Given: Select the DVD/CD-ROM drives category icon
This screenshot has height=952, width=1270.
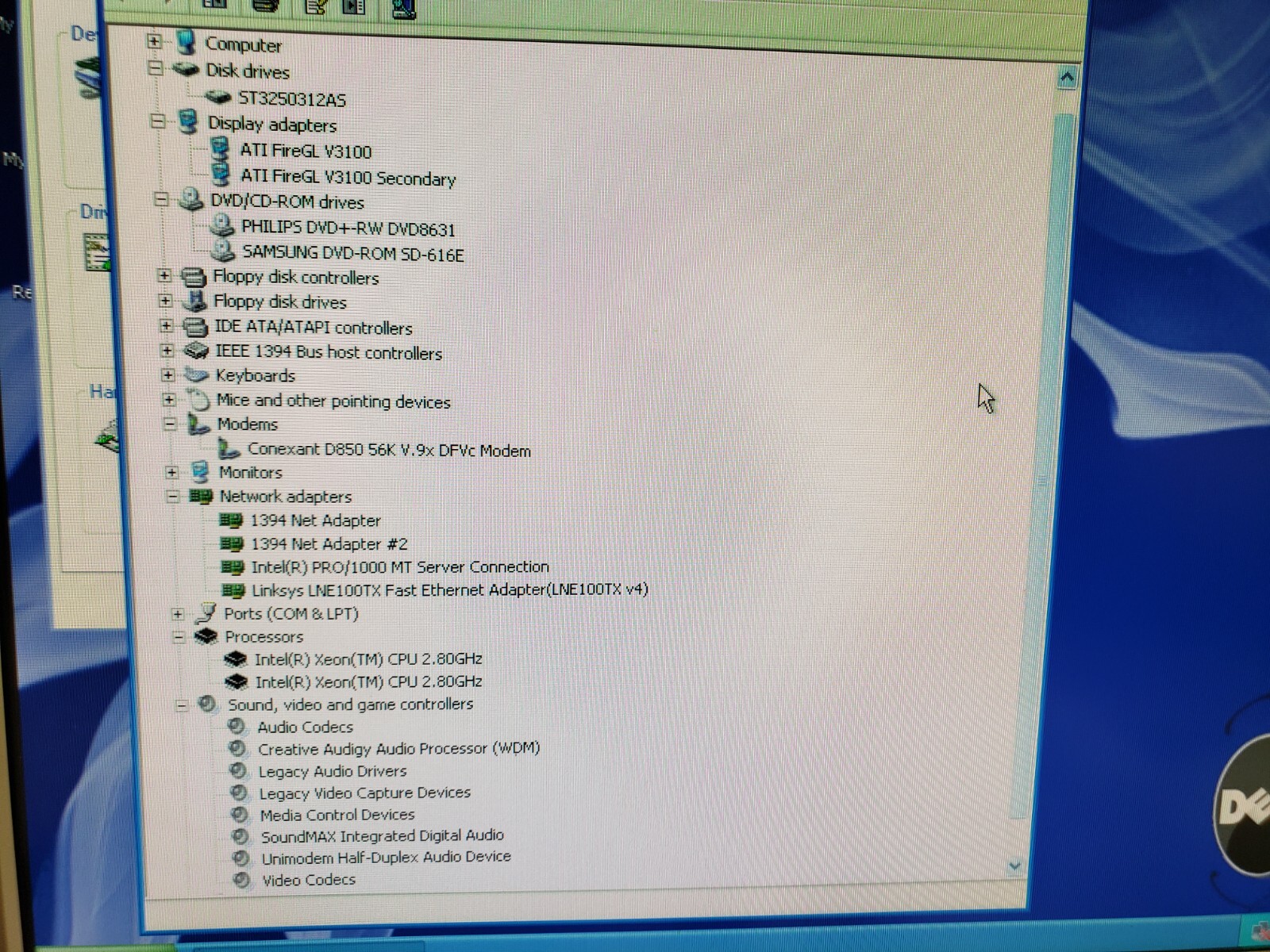Looking at the screenshot, I should pos(190,199).
